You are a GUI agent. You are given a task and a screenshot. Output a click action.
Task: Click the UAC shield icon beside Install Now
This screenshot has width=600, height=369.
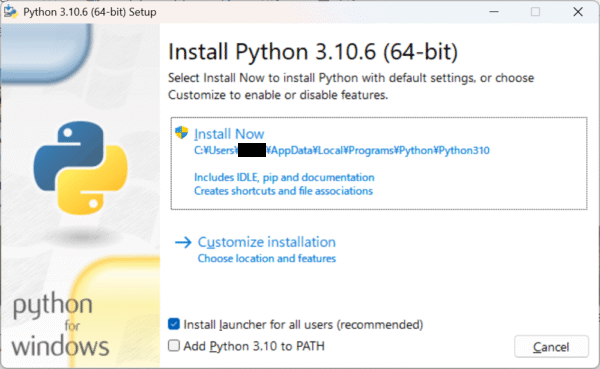(x=181, y=132)
